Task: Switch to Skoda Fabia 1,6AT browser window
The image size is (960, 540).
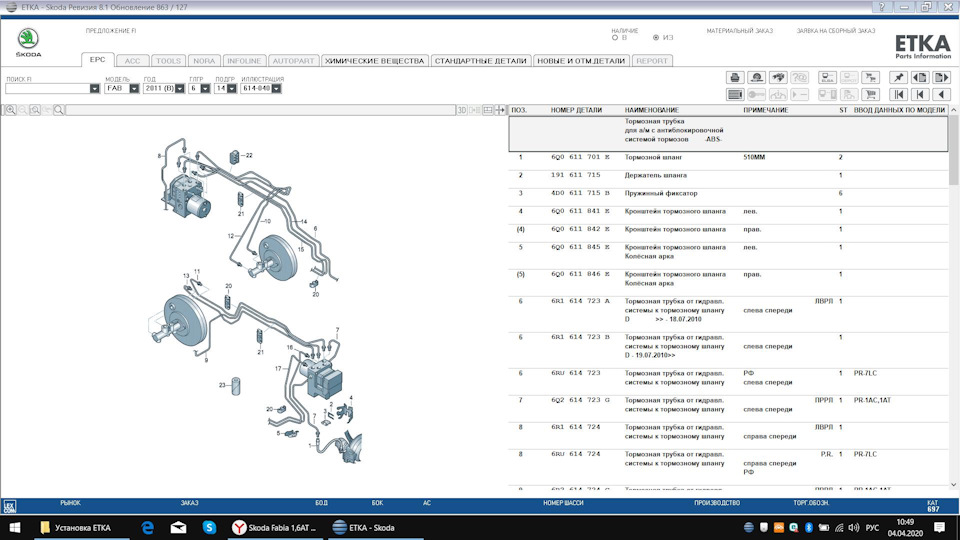Action: pyautogui.click(x=274, y=527)
